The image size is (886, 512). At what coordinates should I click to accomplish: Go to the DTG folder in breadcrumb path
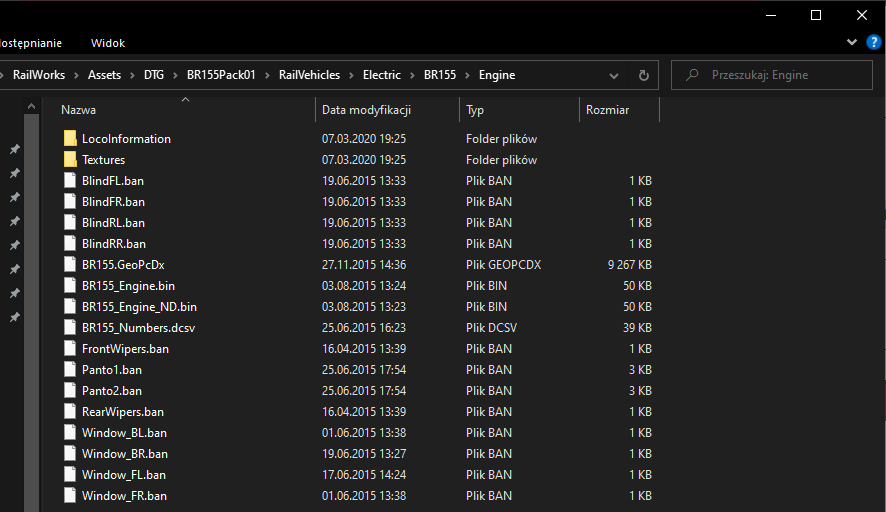tap(153, 75)
